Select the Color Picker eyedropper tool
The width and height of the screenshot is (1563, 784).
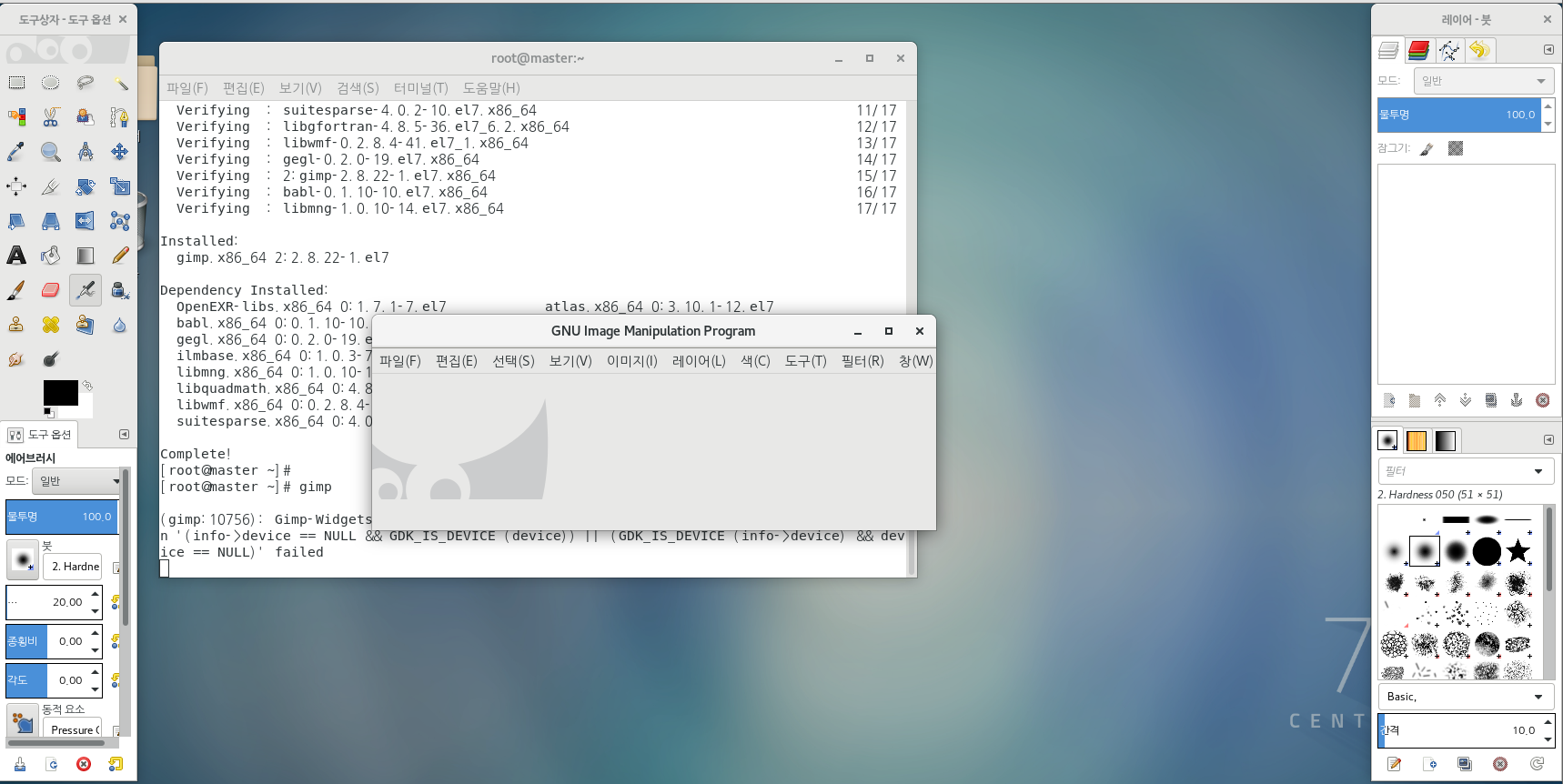coord(16,152)
